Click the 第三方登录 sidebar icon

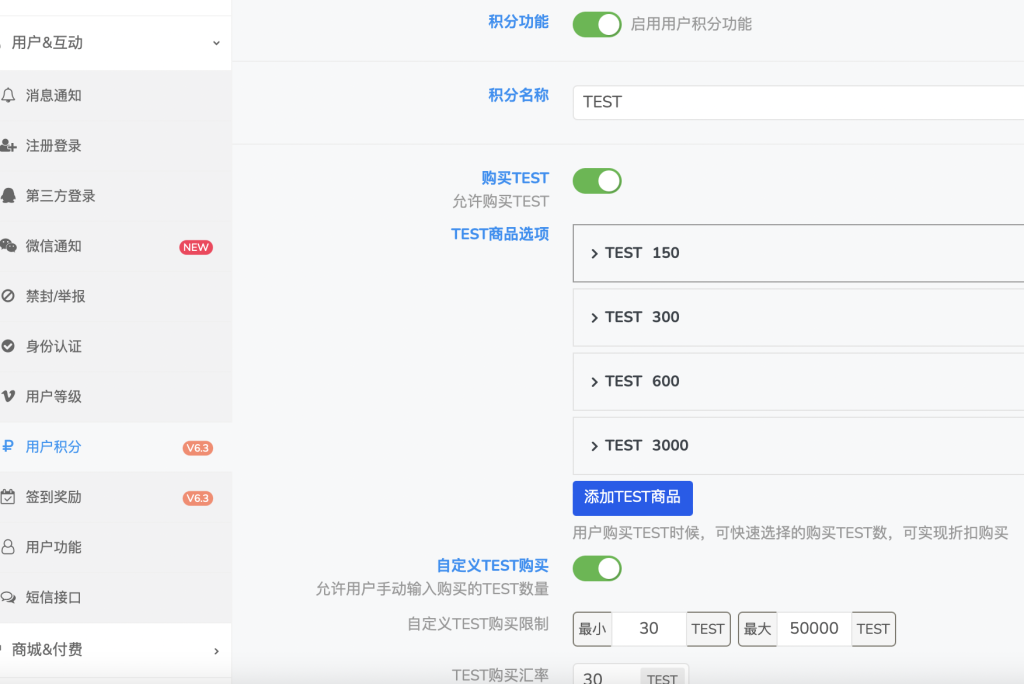(11, 196)
